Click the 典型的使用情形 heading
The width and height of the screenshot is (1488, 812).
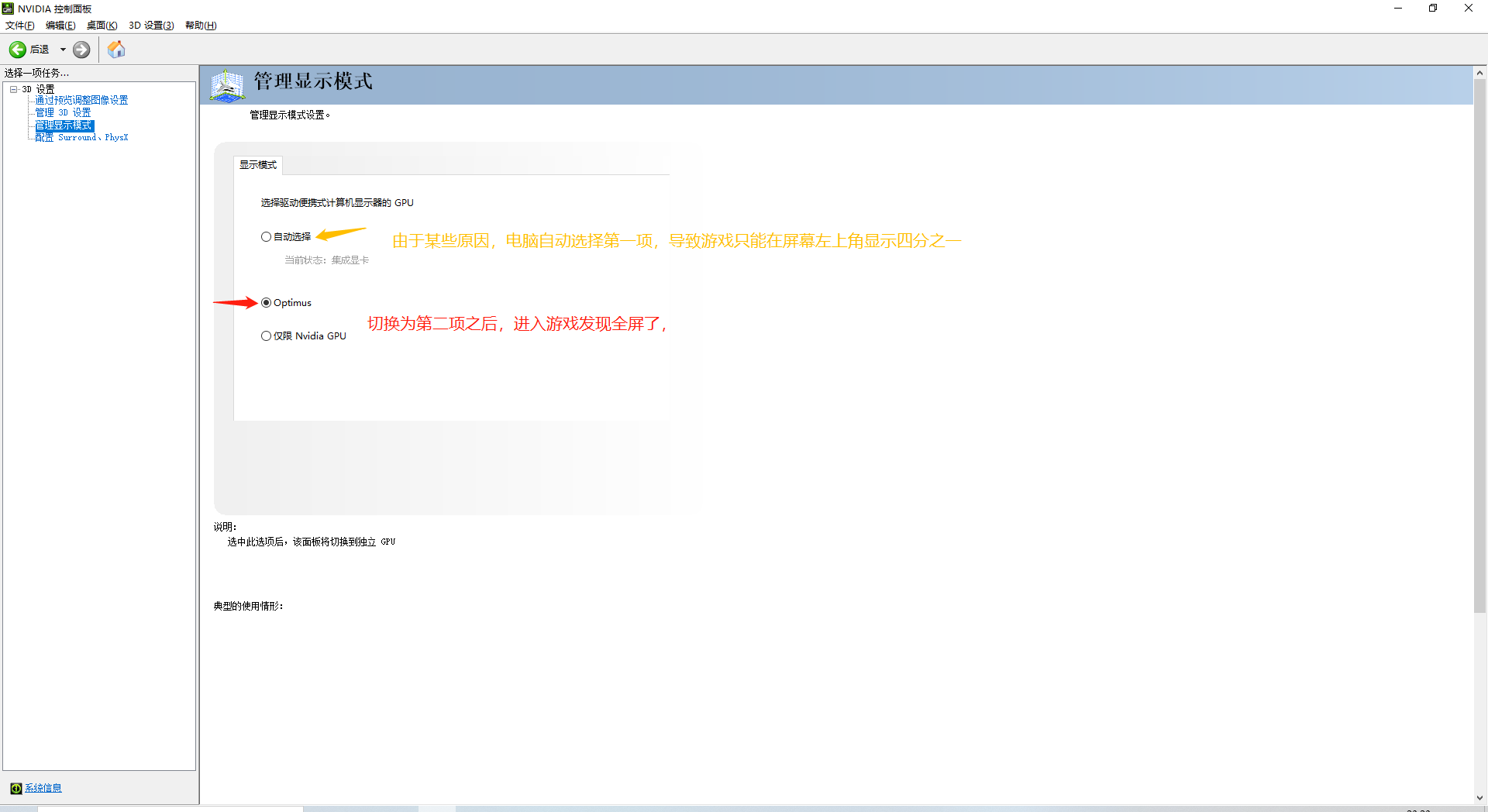[x=248, y=607]
